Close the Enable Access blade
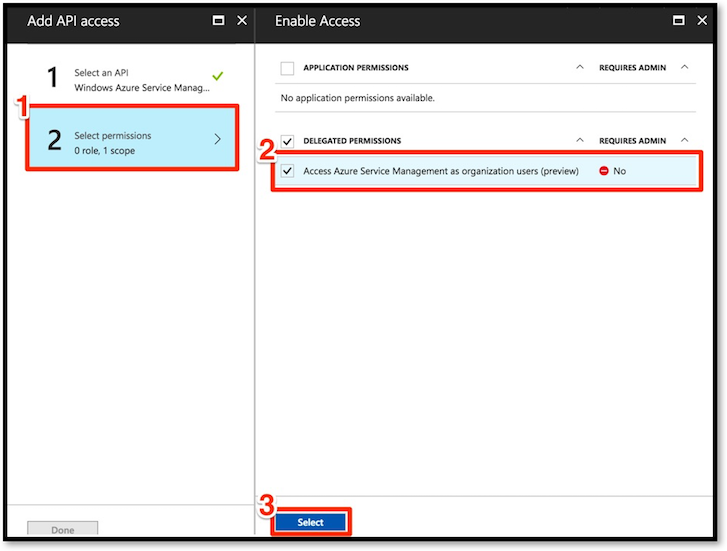Screen dimensions: 727x551 (x=702, y=20)
